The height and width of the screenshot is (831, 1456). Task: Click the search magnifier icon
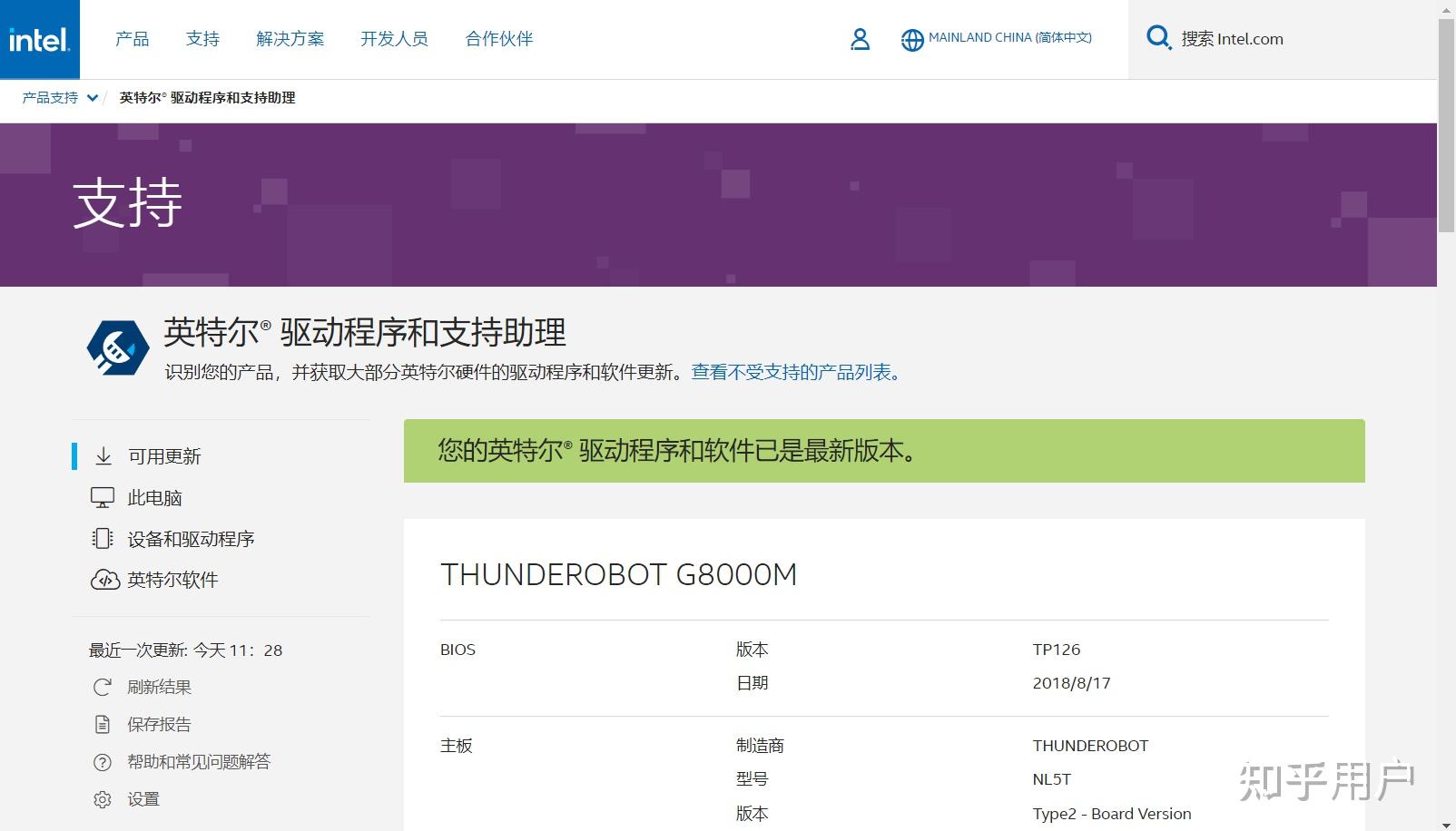1158,38
